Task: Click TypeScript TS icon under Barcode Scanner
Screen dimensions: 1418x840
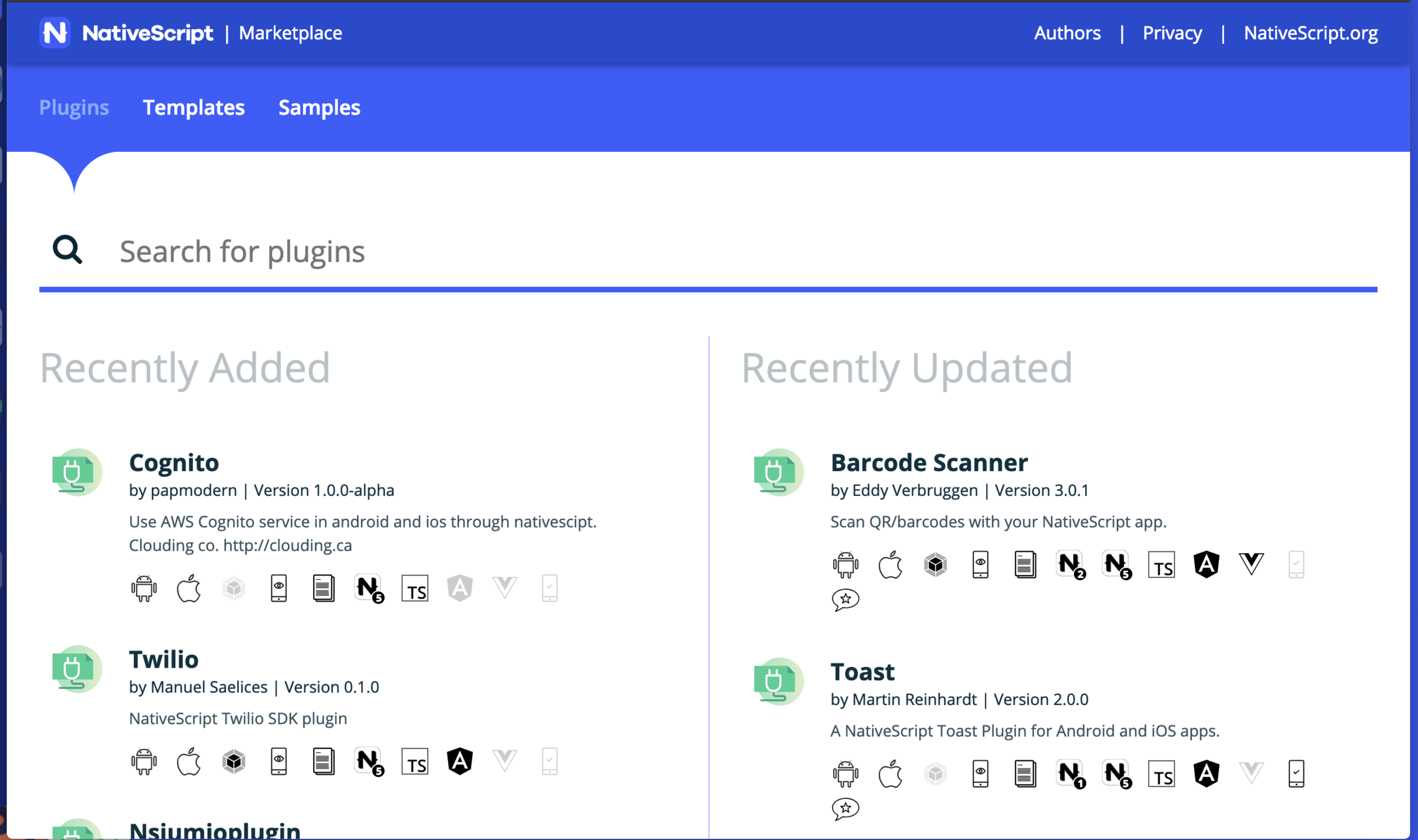Action: pos(1161,565)
